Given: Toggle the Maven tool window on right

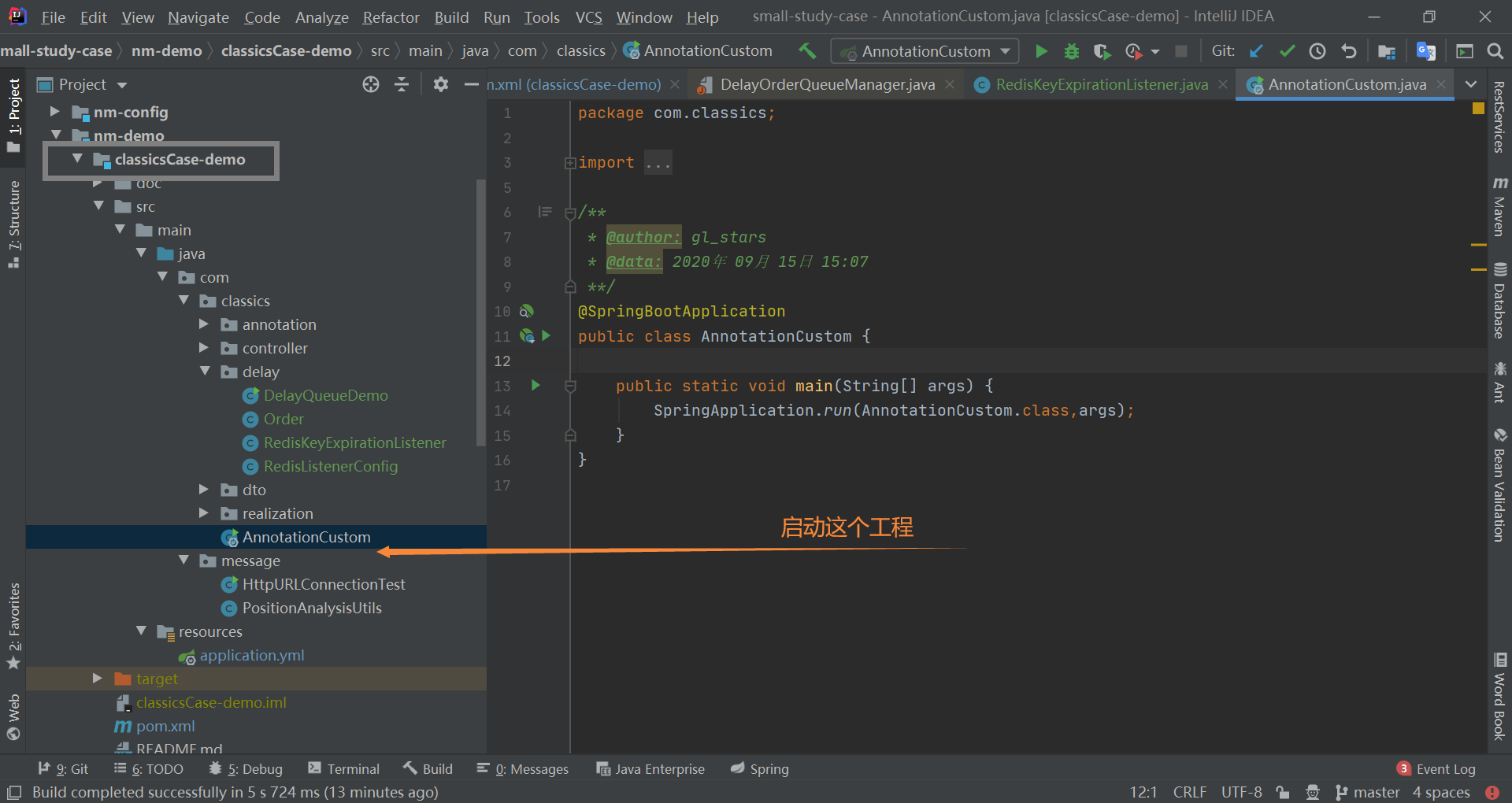Looking at the screenshot, I should coord(1499,207).
